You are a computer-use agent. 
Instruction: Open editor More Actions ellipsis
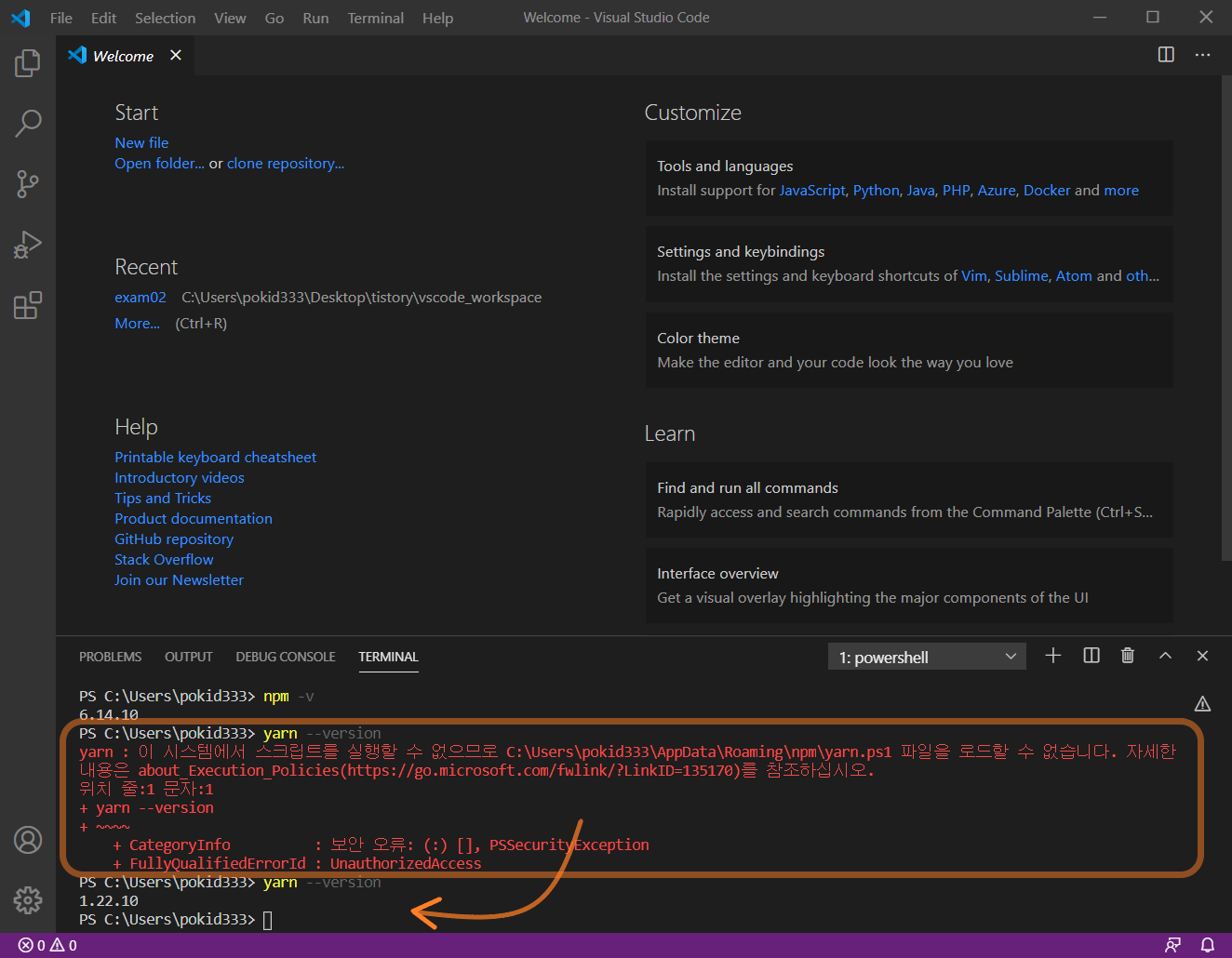point(1203,55)
